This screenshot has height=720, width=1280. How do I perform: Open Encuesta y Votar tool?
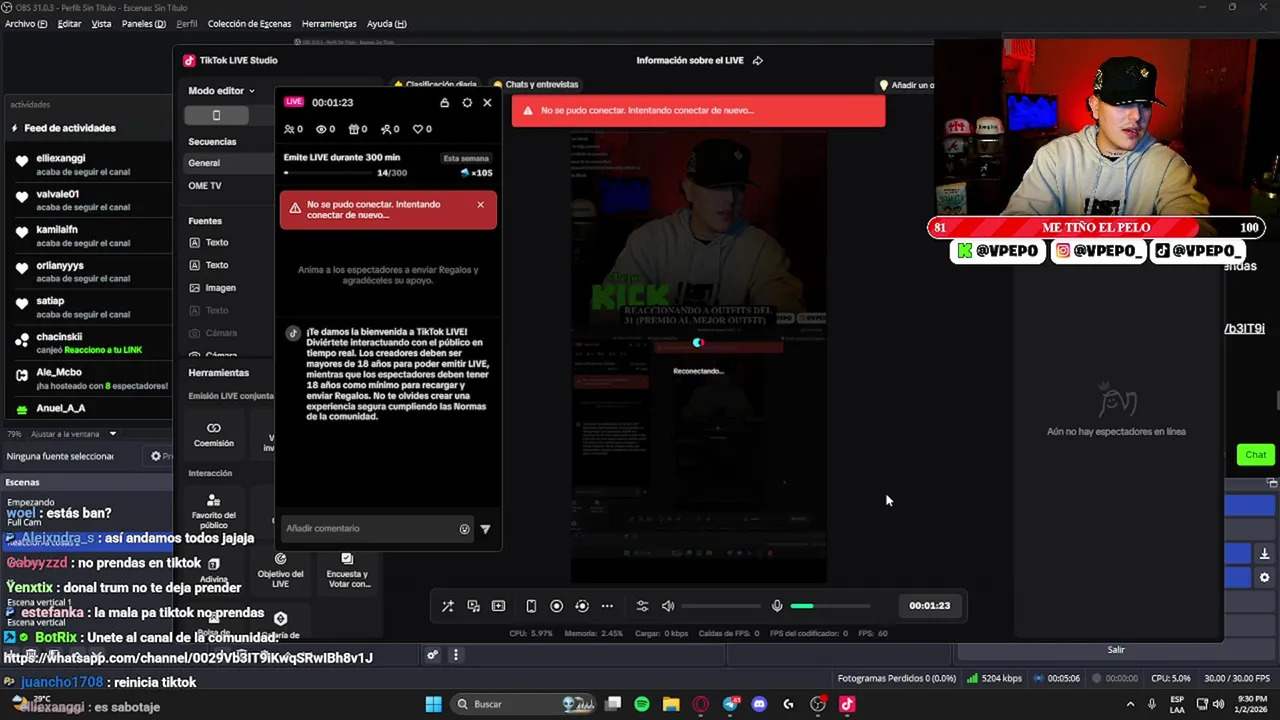tap(347, 571)
